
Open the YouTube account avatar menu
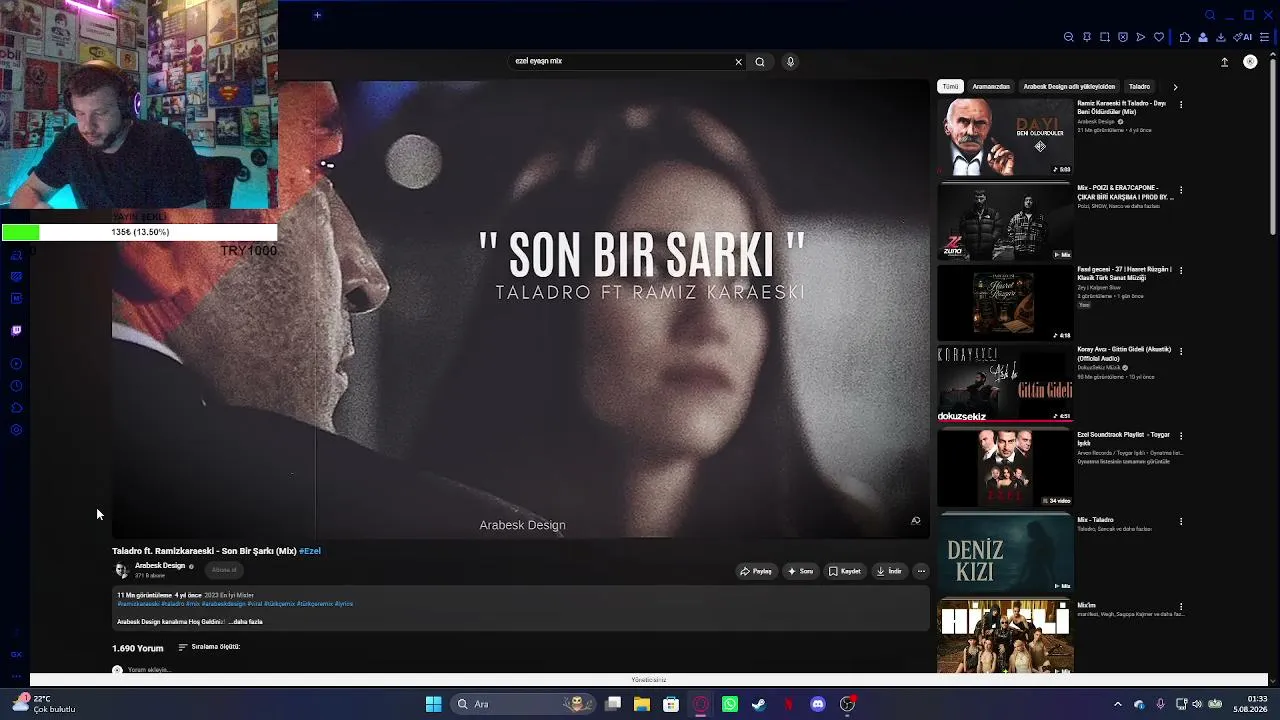pos(1250,62)
